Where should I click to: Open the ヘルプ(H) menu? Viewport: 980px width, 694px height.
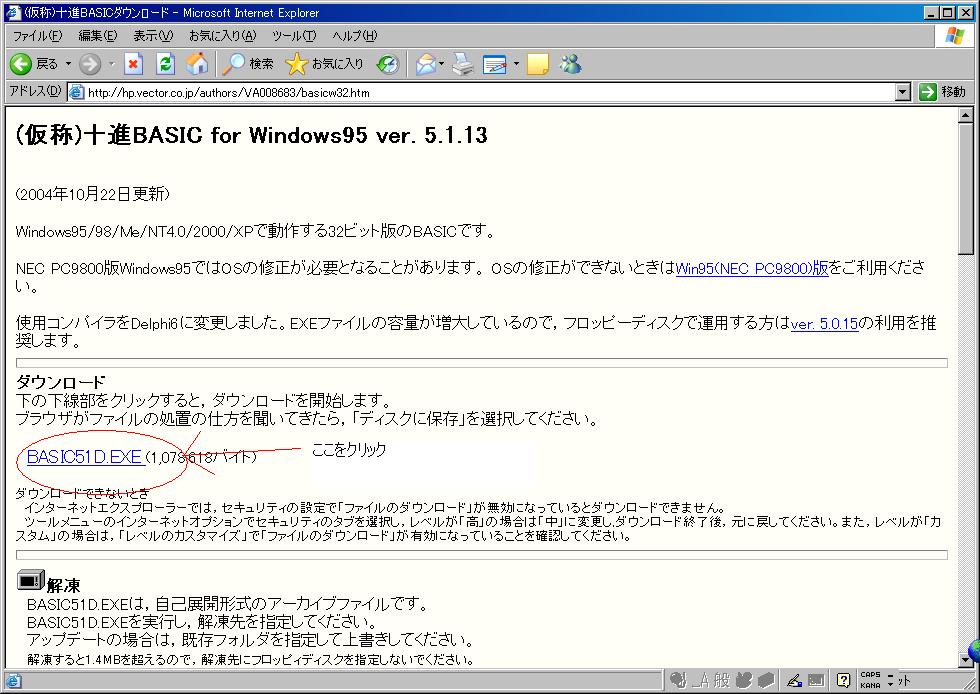pyautogui.click(x=354, y=36)
